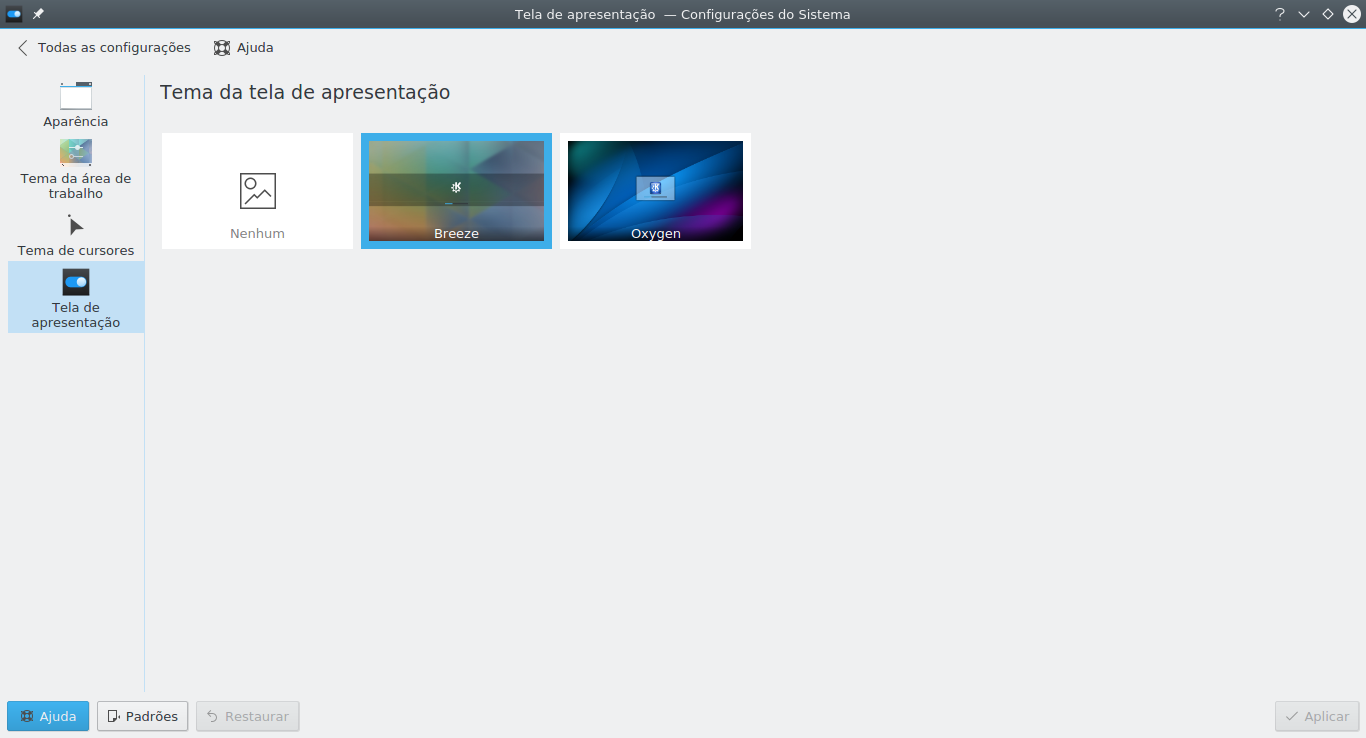
Task: Select the Tela de apresentação module
Action: click(x=76, y=298)
